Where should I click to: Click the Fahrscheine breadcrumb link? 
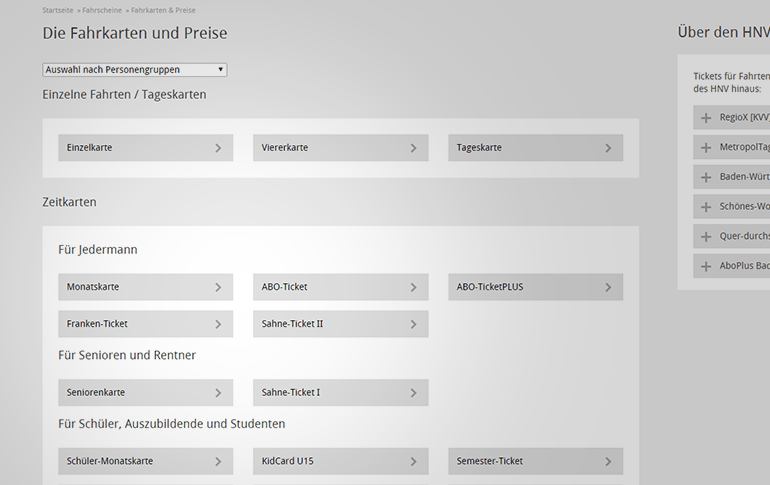pyautogui.click(x=102, y=10)
